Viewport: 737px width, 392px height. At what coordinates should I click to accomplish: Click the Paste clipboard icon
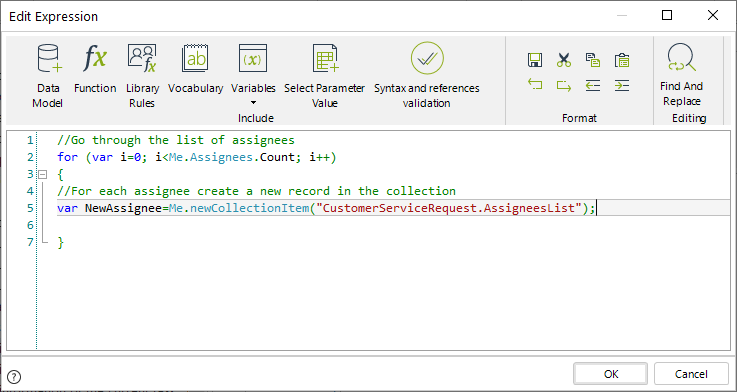622,60
